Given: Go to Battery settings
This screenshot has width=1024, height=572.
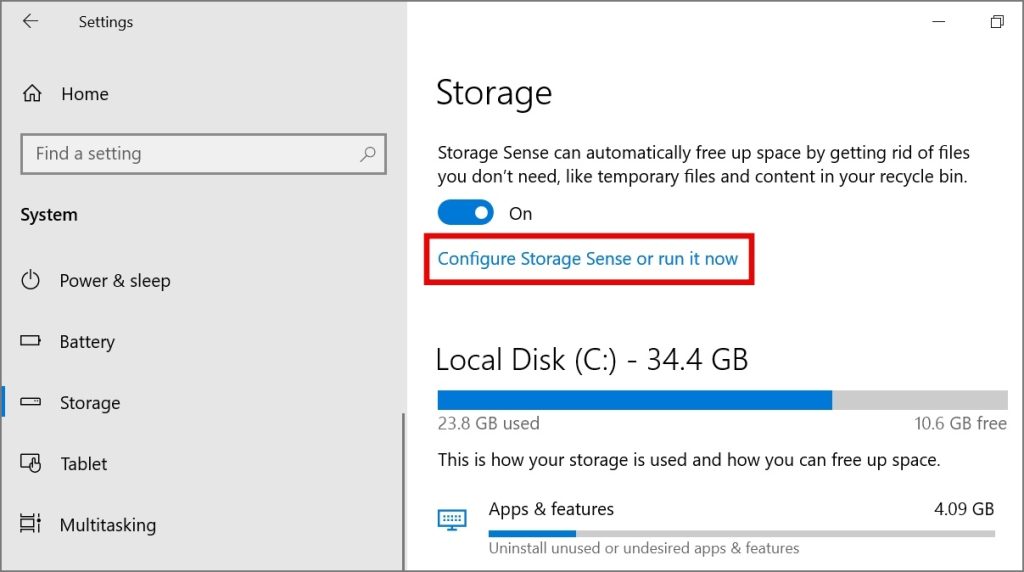Looking at the screenshot, I should tap(87, 342).
